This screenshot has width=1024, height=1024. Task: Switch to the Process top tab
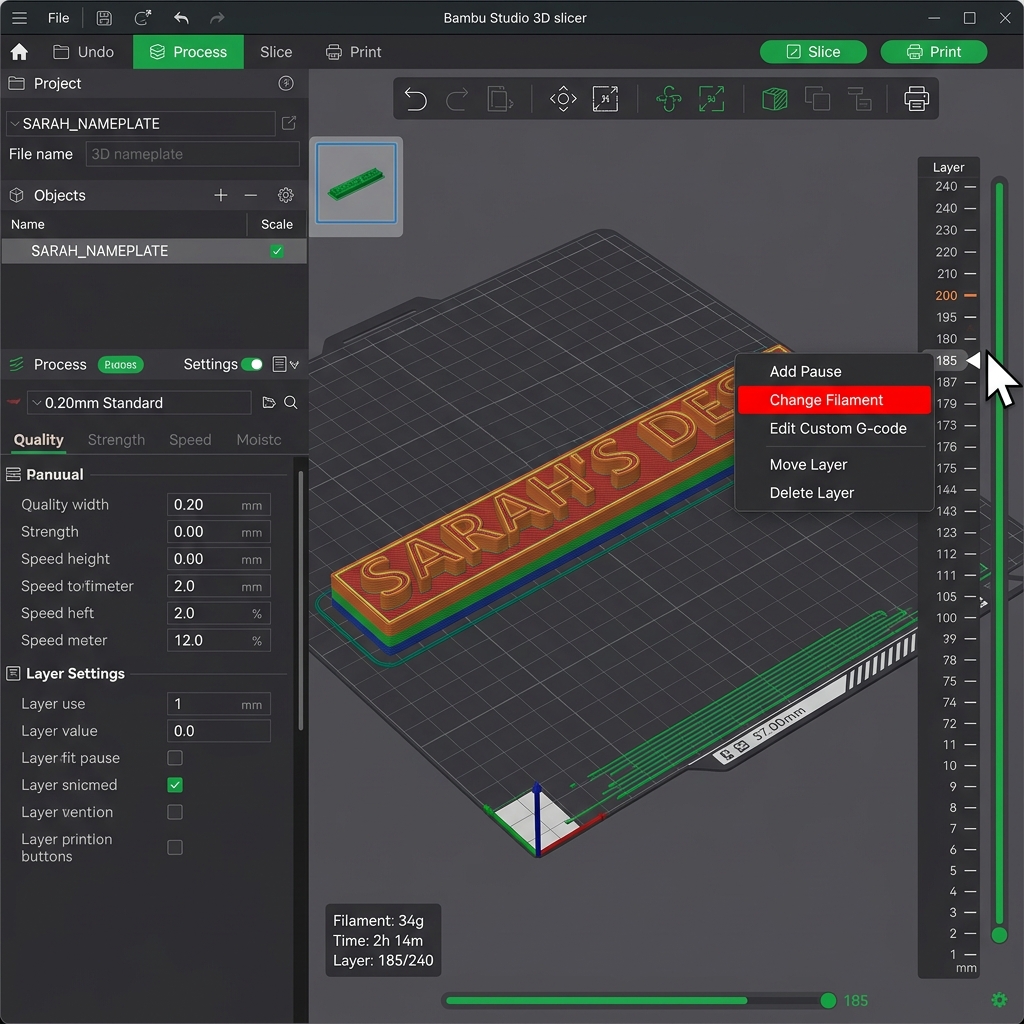pos(188,52)
